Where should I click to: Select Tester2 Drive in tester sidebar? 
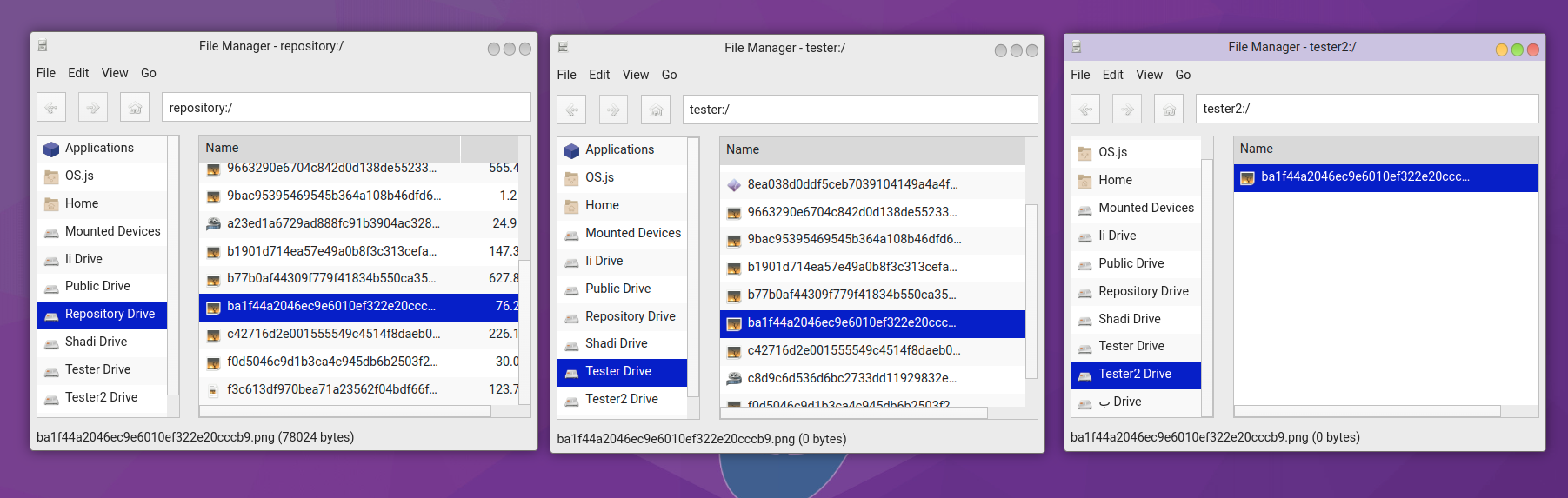pos(623,399)
